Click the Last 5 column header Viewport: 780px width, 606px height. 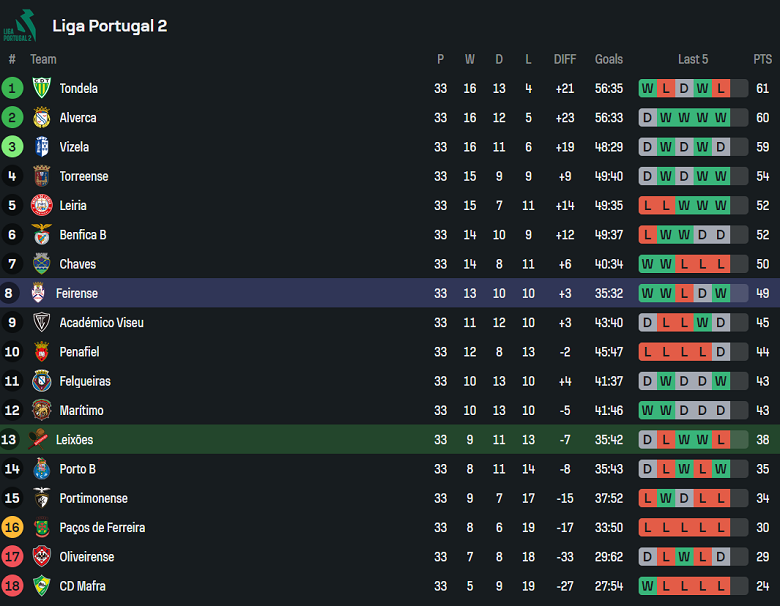693,59
